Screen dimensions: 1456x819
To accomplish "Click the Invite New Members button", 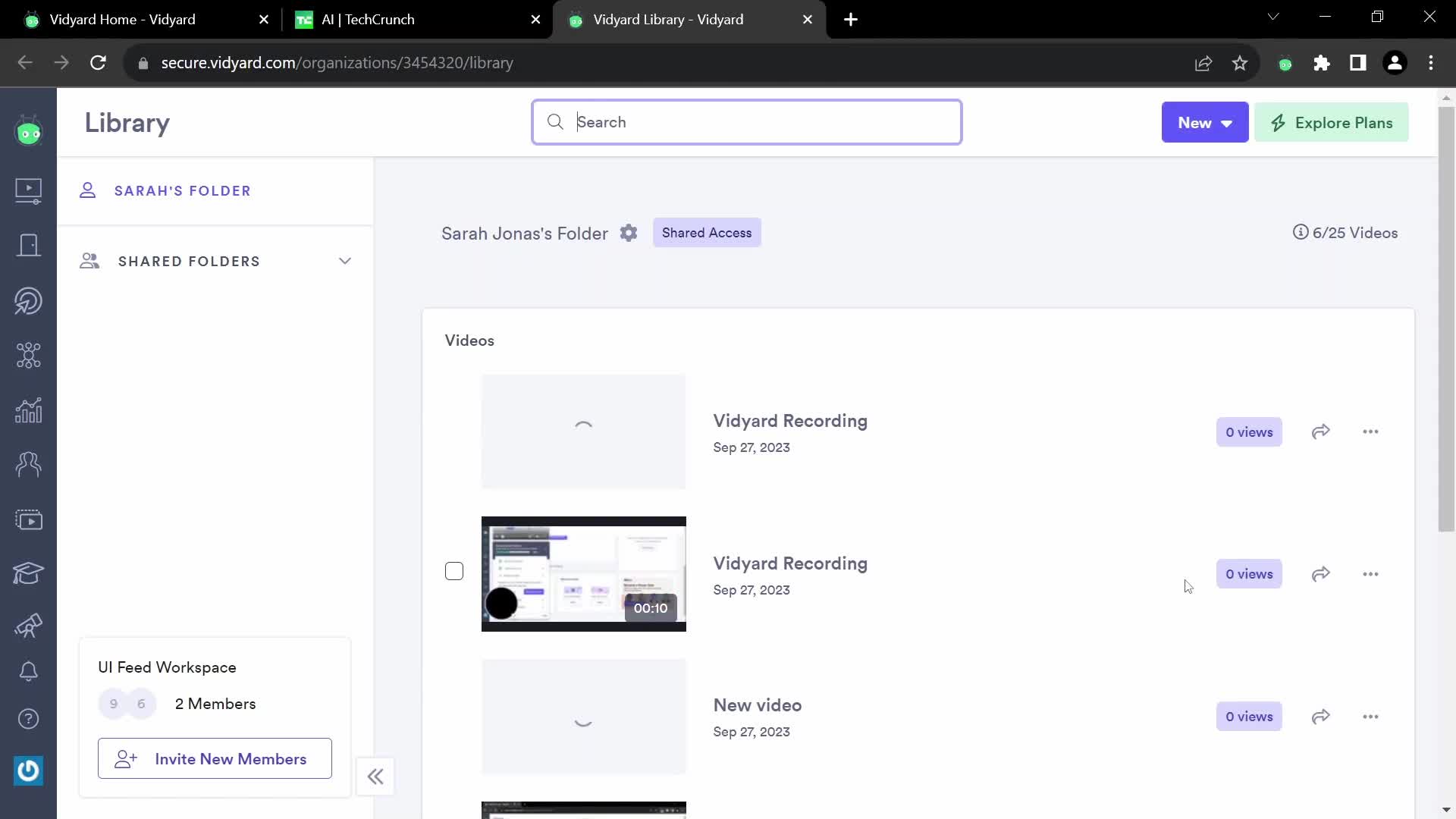I will coord(214,759).
